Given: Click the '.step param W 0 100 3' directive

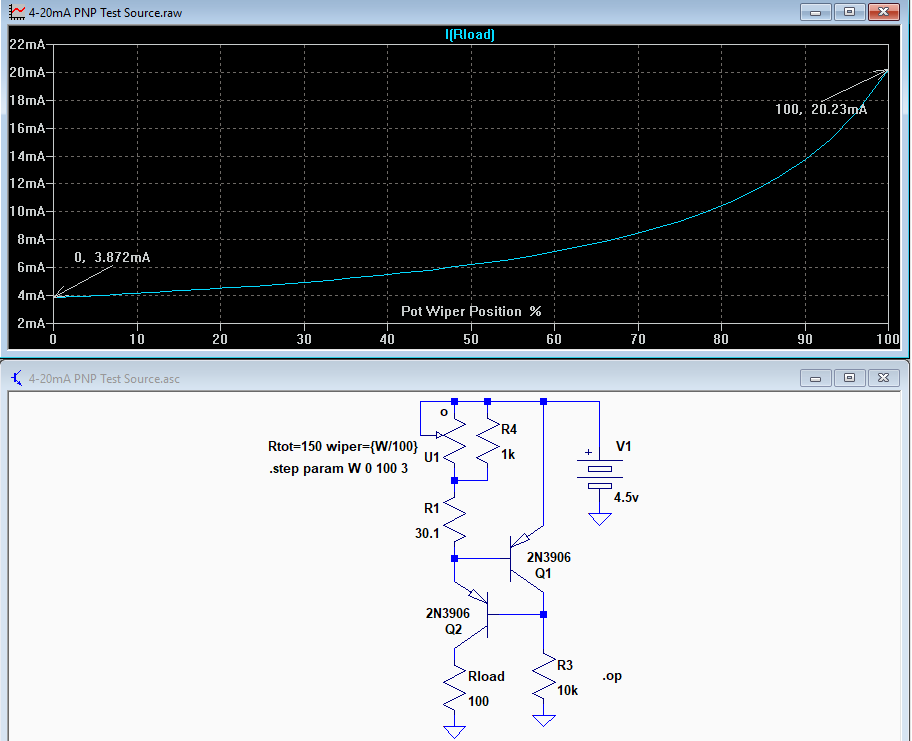Looking at the screenshot, I should (x=339, y=468).
